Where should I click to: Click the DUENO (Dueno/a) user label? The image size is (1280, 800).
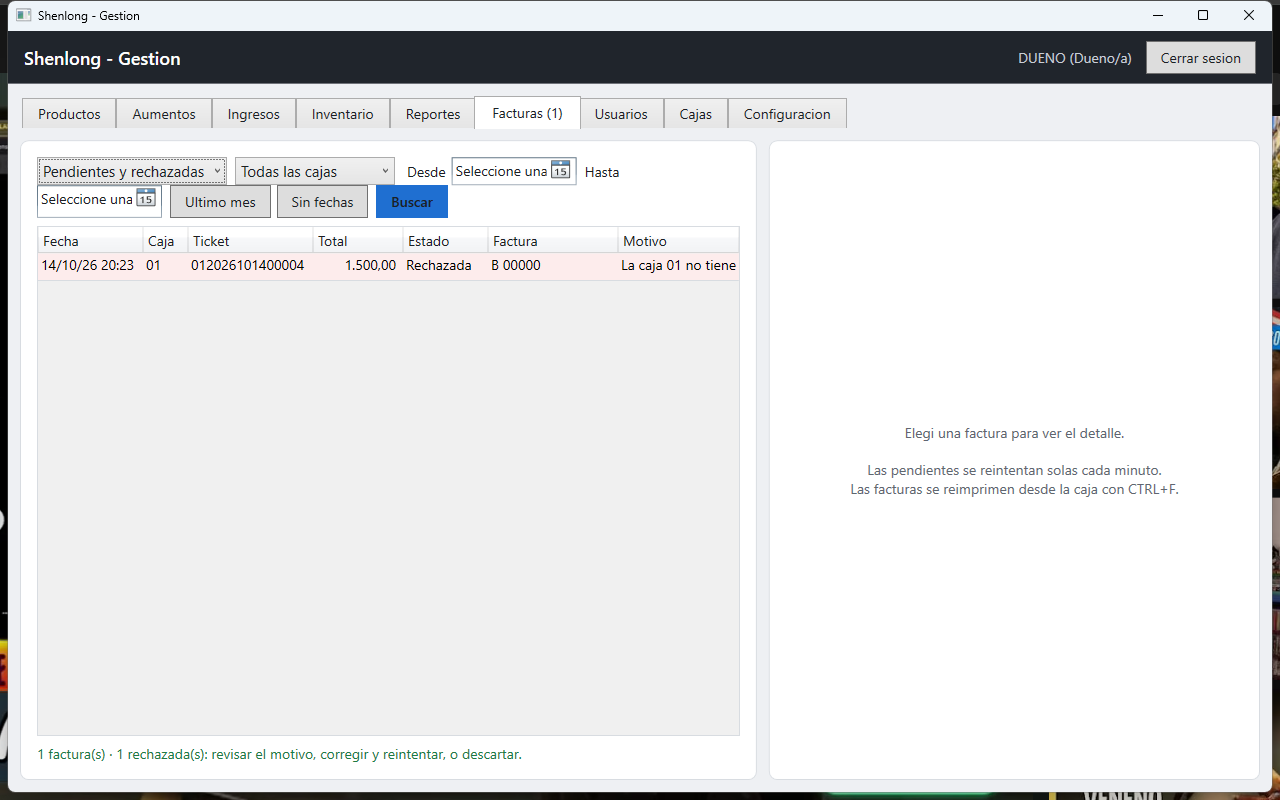pyautogui.click(x=1075, y=58)
